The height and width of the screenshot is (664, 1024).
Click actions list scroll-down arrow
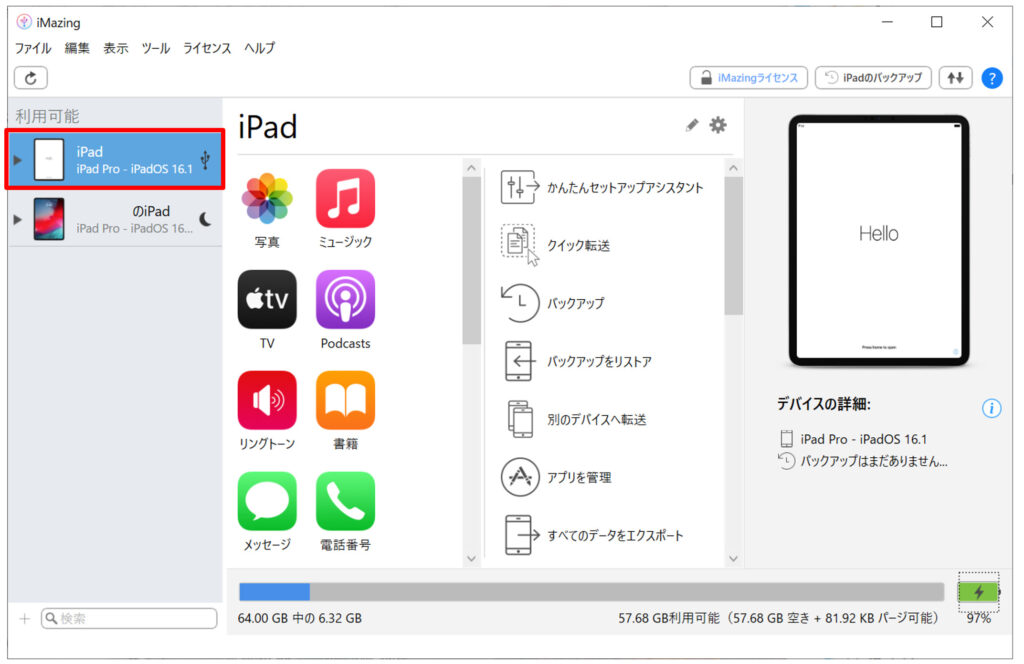click(x=733, y=559)
